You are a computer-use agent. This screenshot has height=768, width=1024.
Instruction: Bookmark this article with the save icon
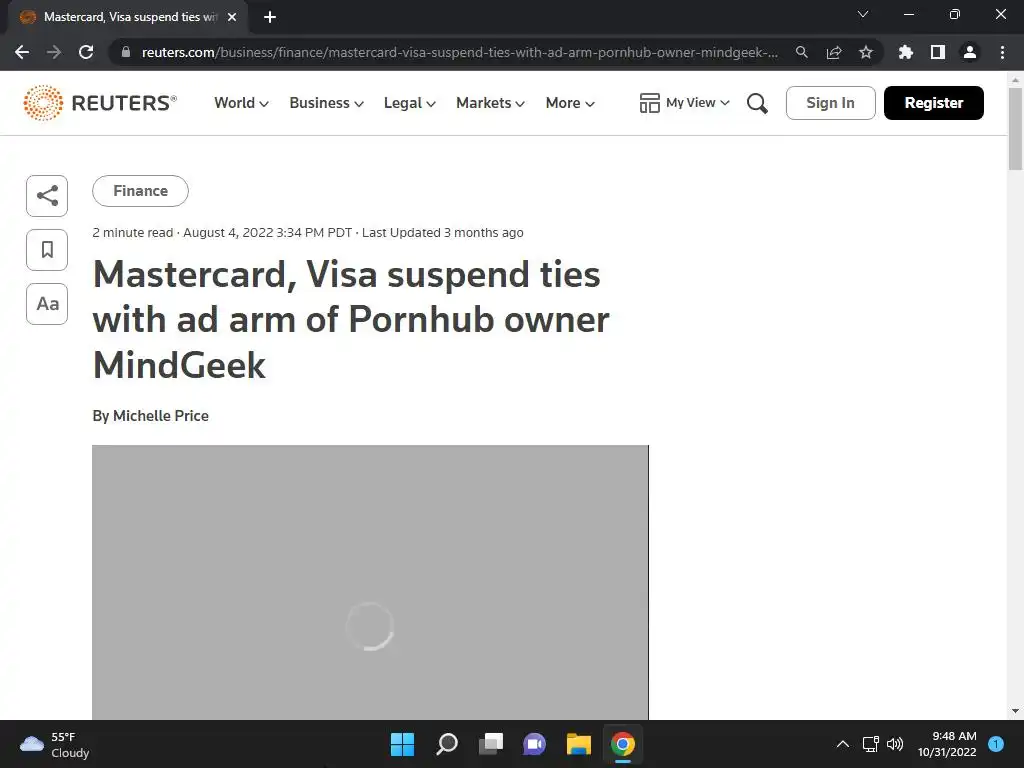point(47,249)
